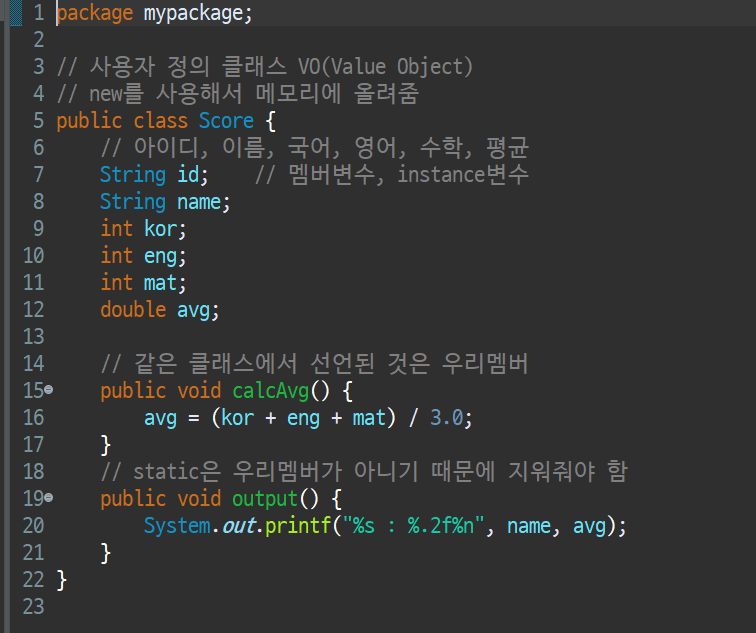The height and width of the screenshot is (633, 756).
Task: Click the closing brace on line 17
Action: [x=106, y=445]
